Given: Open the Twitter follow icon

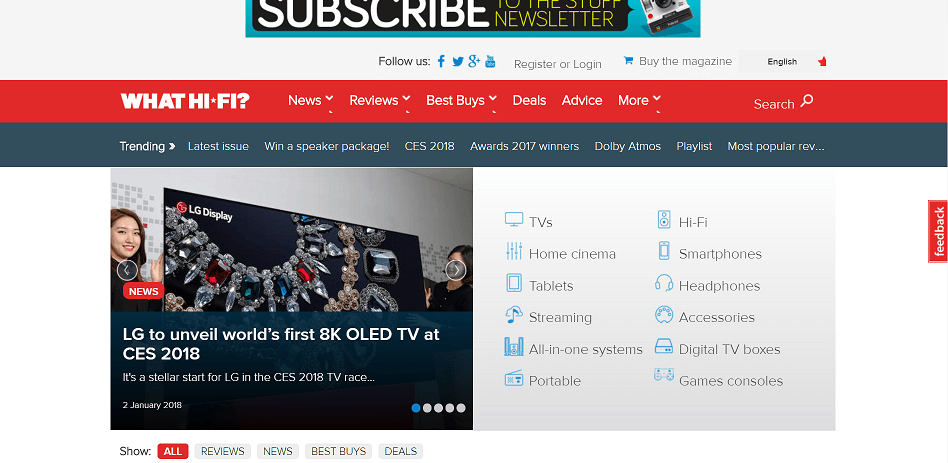Looking at the screenshot, I should pyautogui.click(x=458, y=62).
